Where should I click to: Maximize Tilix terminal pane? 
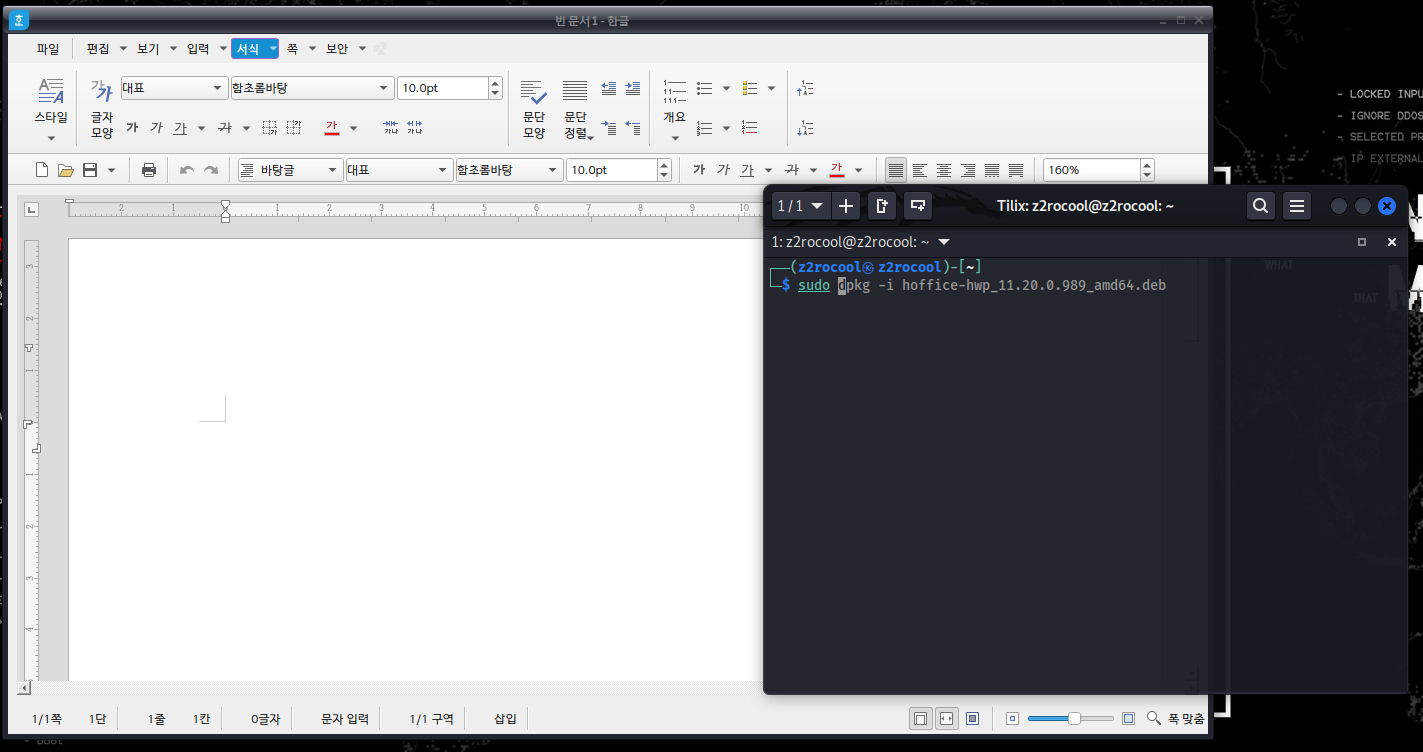[x=1361, y=242]
